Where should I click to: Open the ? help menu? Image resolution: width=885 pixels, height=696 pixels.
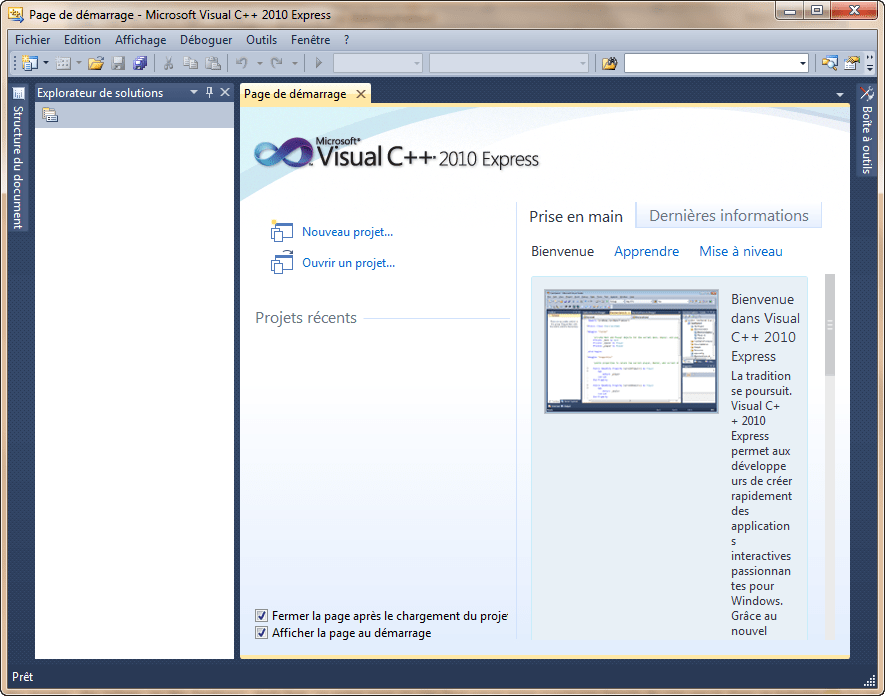347,40
